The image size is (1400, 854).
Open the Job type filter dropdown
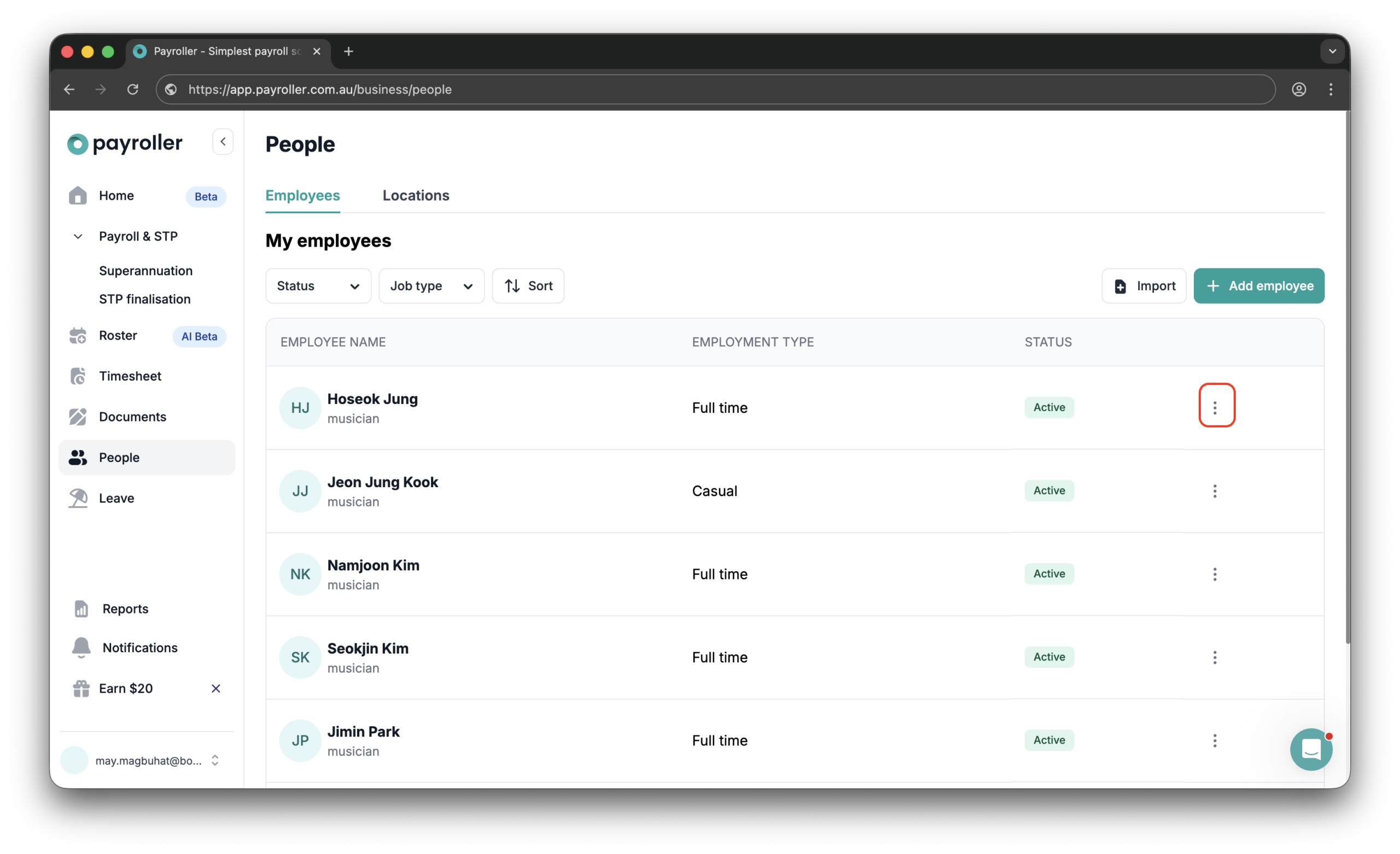click(x=431, y=286)
